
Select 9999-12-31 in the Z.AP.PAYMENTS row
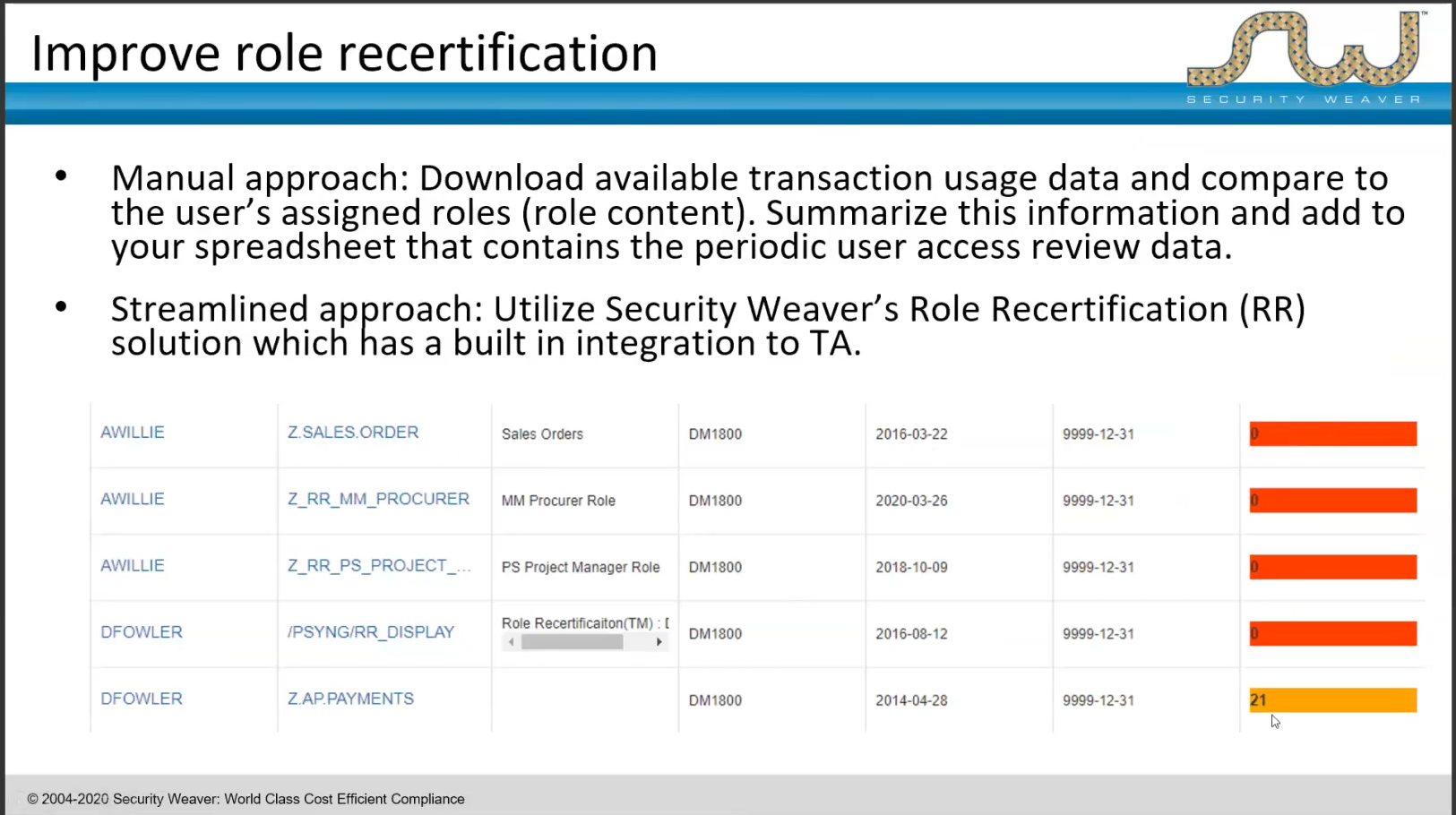coord(1098,700)
